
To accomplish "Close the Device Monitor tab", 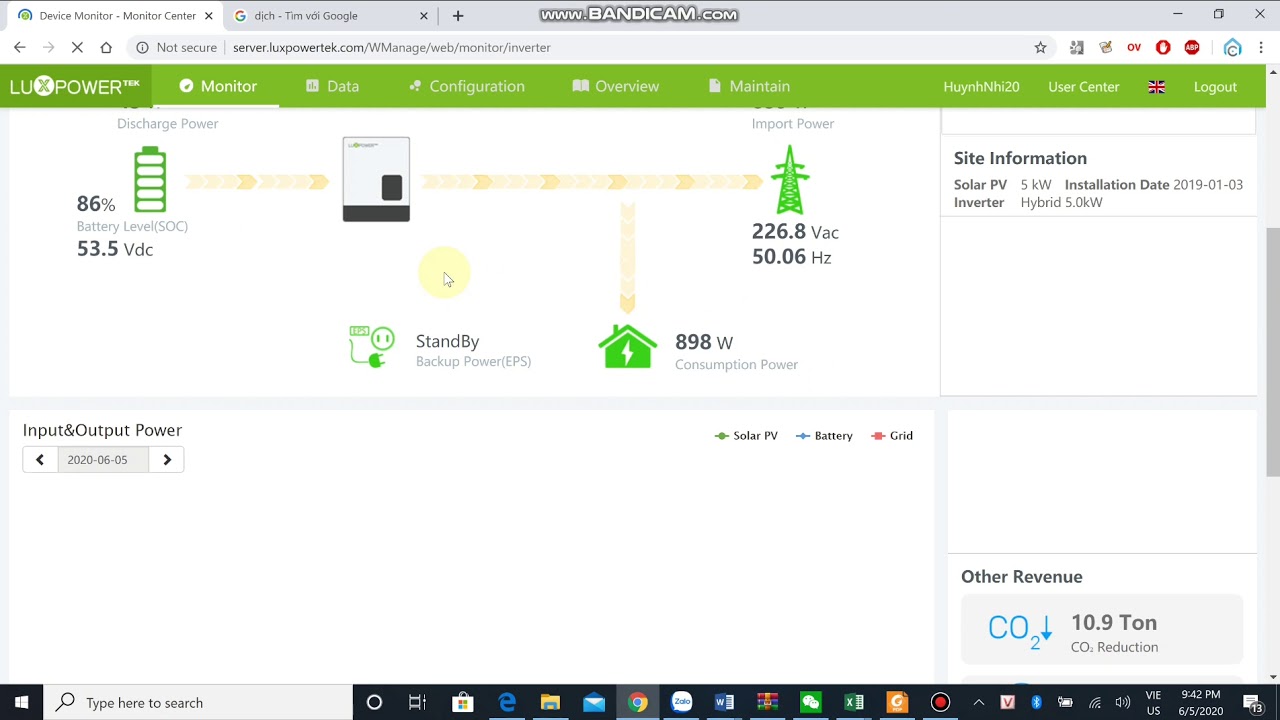I will [208, 16].
